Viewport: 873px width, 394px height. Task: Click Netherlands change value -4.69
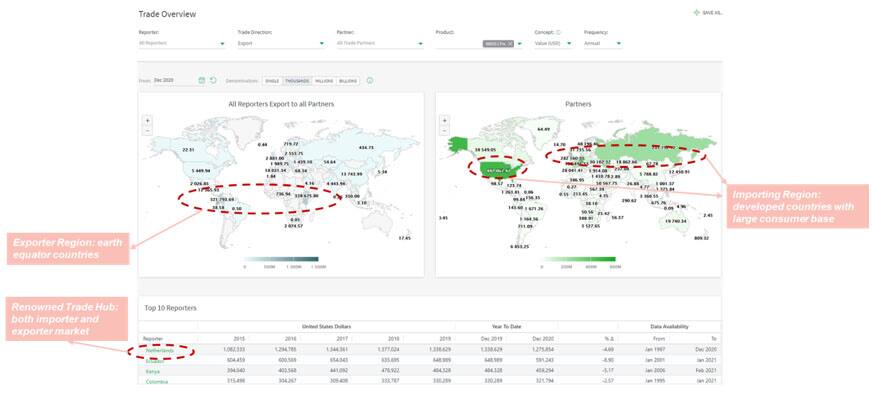[x=608, y=350]
